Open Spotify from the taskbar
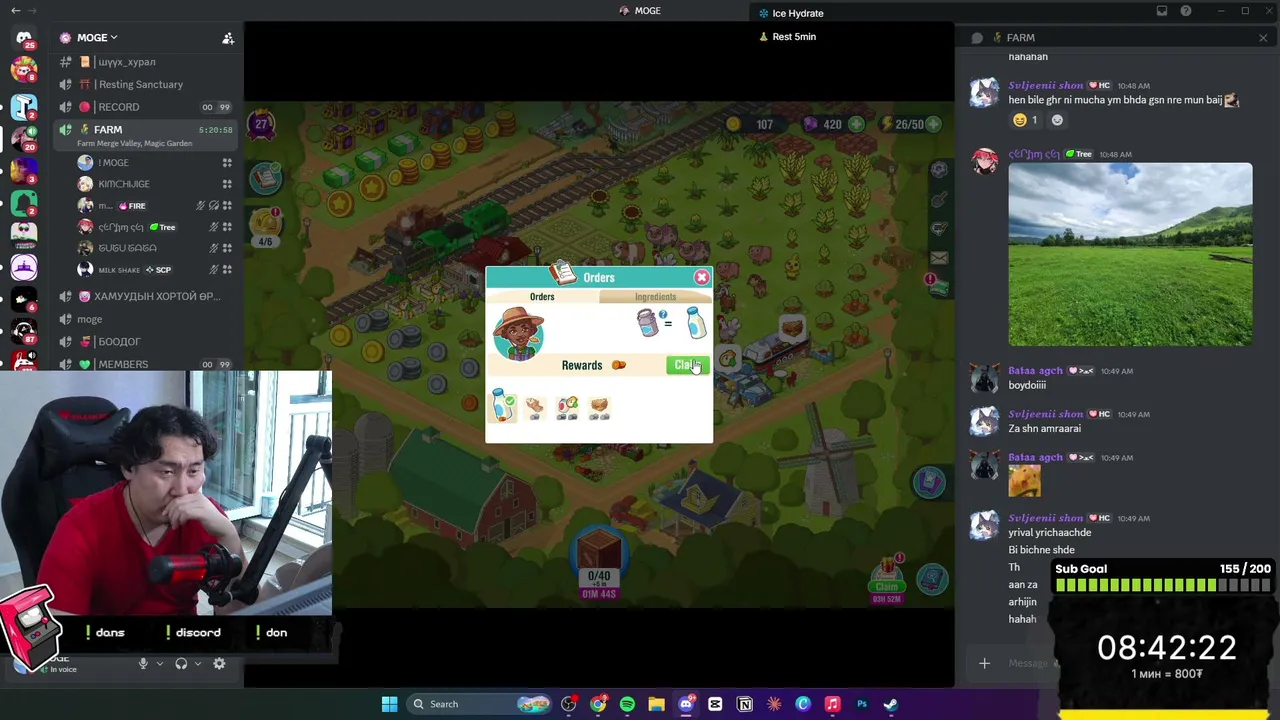Viewport: 1280px width, 720px height. pos(627,704)
